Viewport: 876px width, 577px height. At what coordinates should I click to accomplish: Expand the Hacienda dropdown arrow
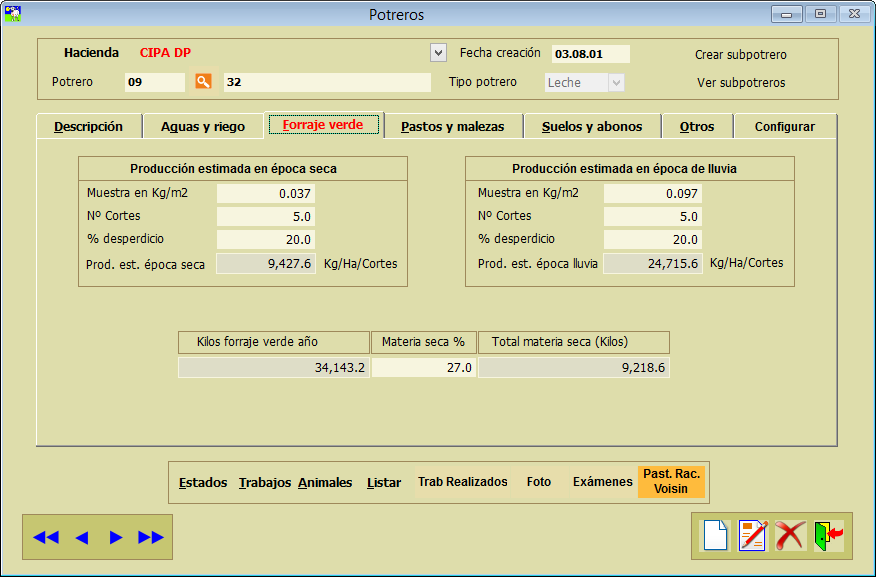438,52
